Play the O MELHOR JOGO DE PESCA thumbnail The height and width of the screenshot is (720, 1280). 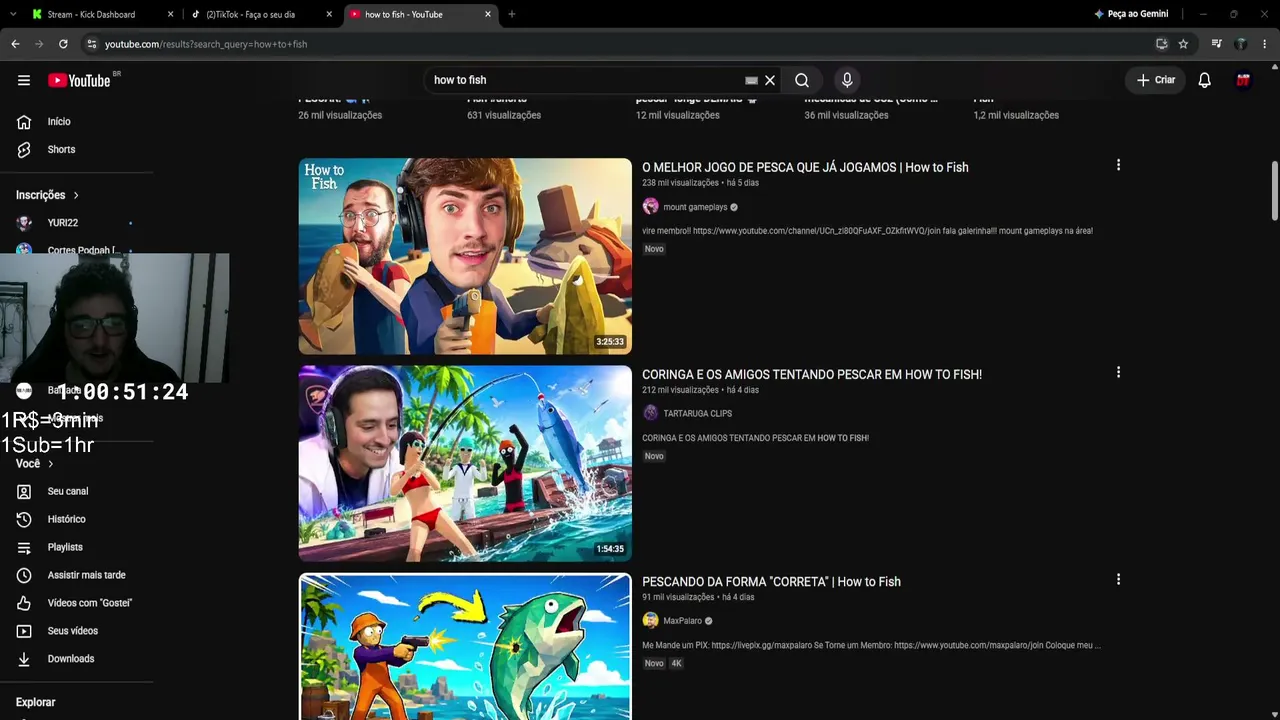(465, 256)
